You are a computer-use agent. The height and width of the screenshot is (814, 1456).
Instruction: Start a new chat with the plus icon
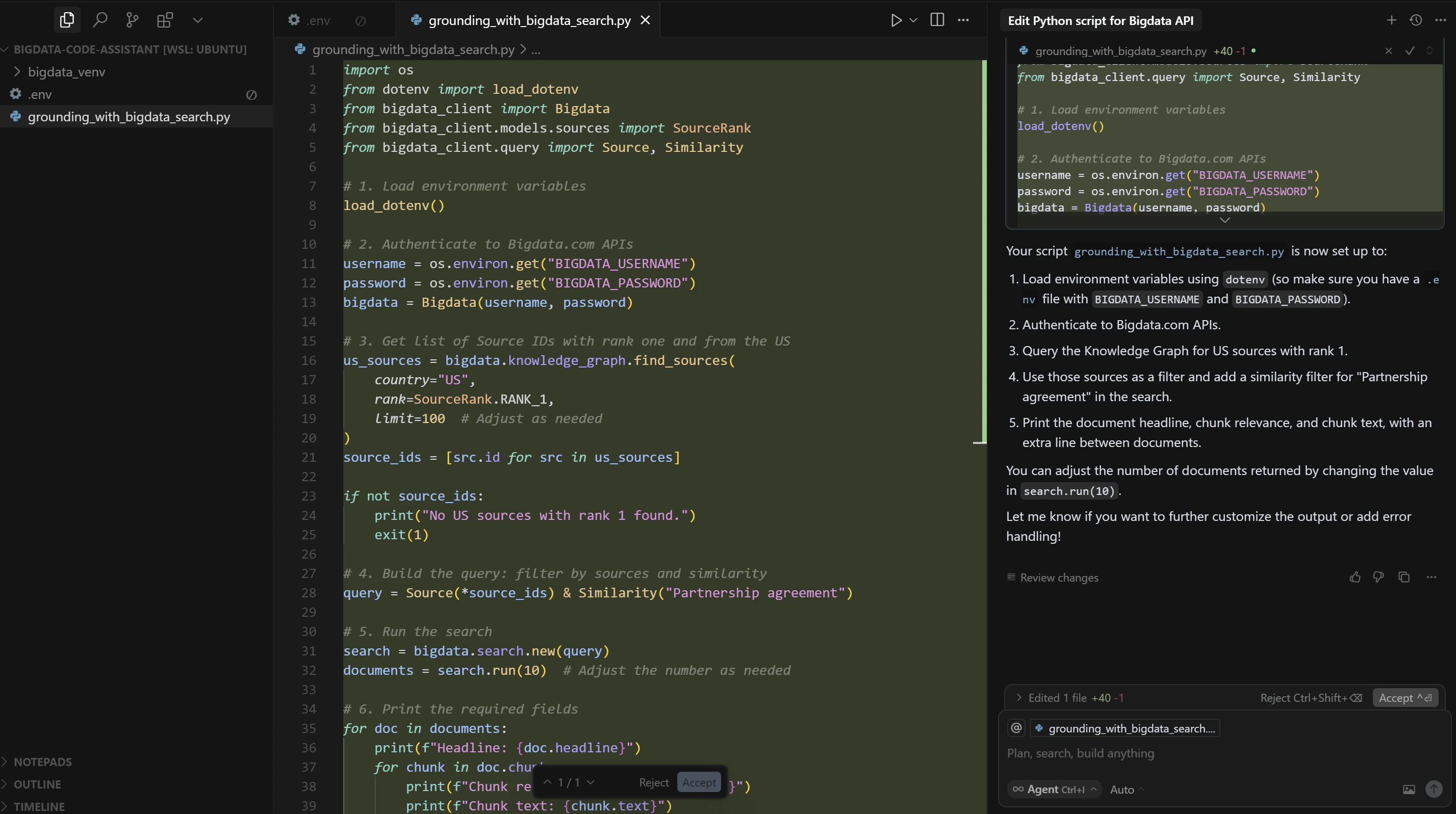pyautogui.click(x=1391, y=20)
